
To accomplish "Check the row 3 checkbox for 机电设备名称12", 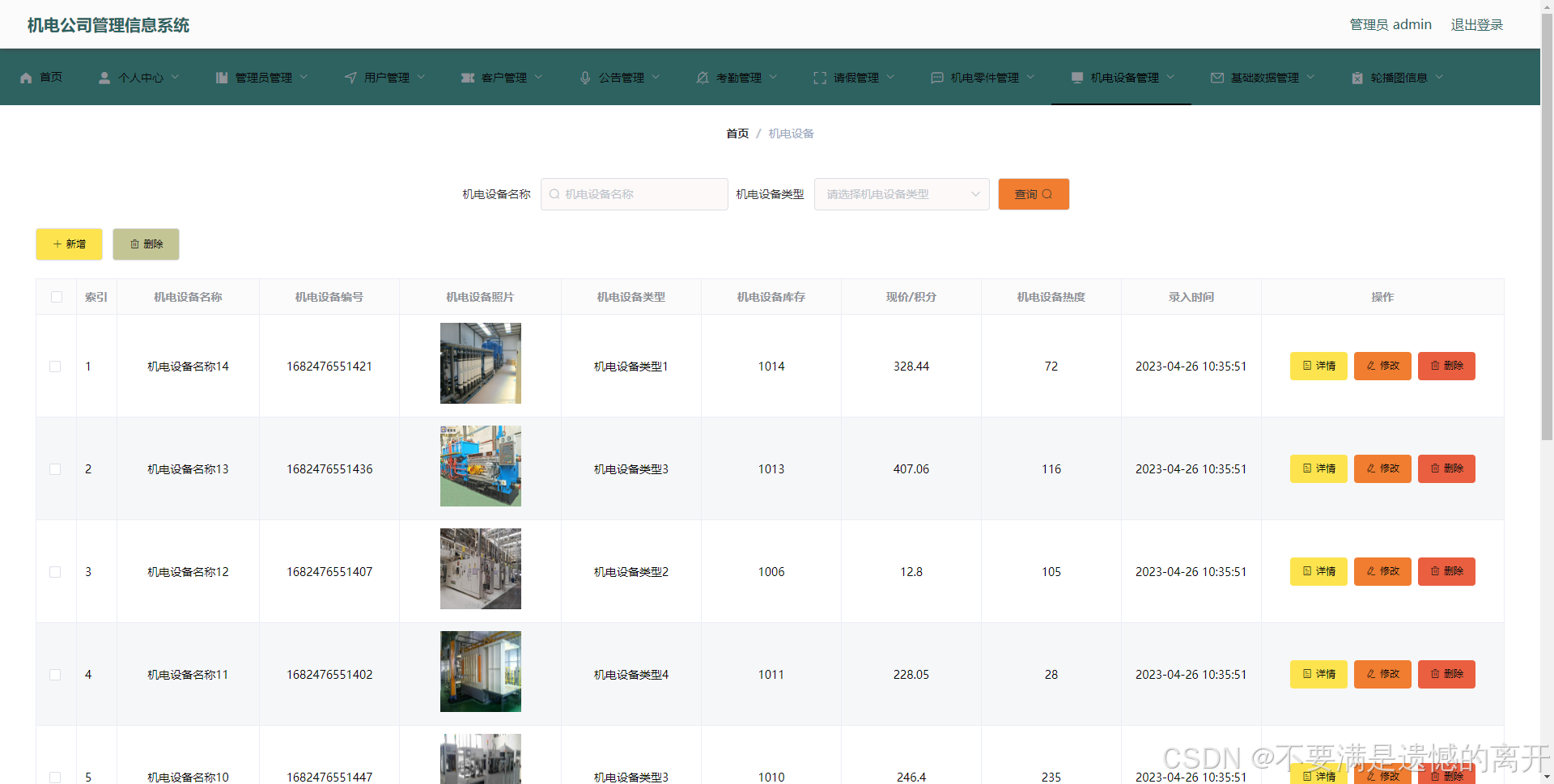I will click(55, 572).
